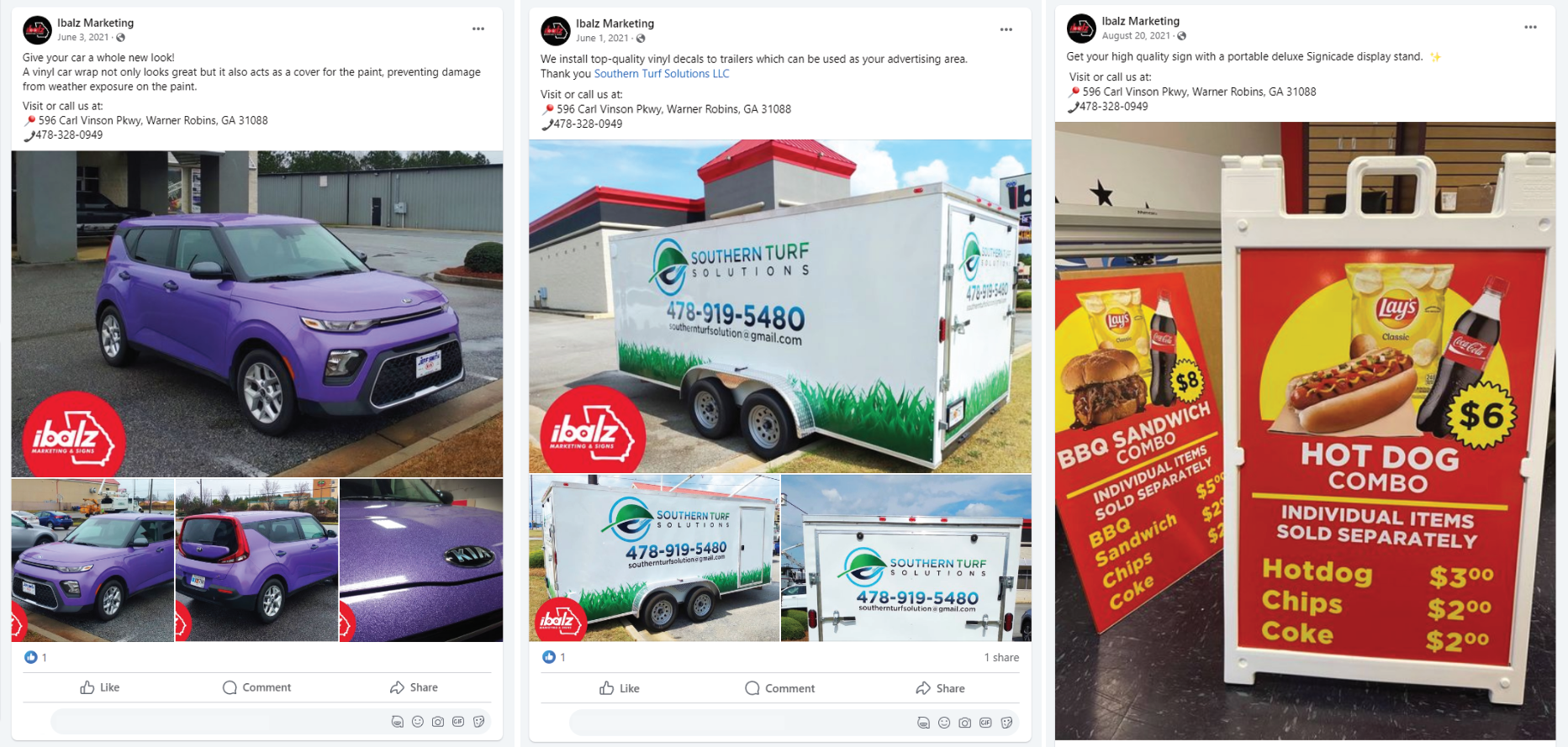View the 1 share count on the trailer post

click(1001, 658)
